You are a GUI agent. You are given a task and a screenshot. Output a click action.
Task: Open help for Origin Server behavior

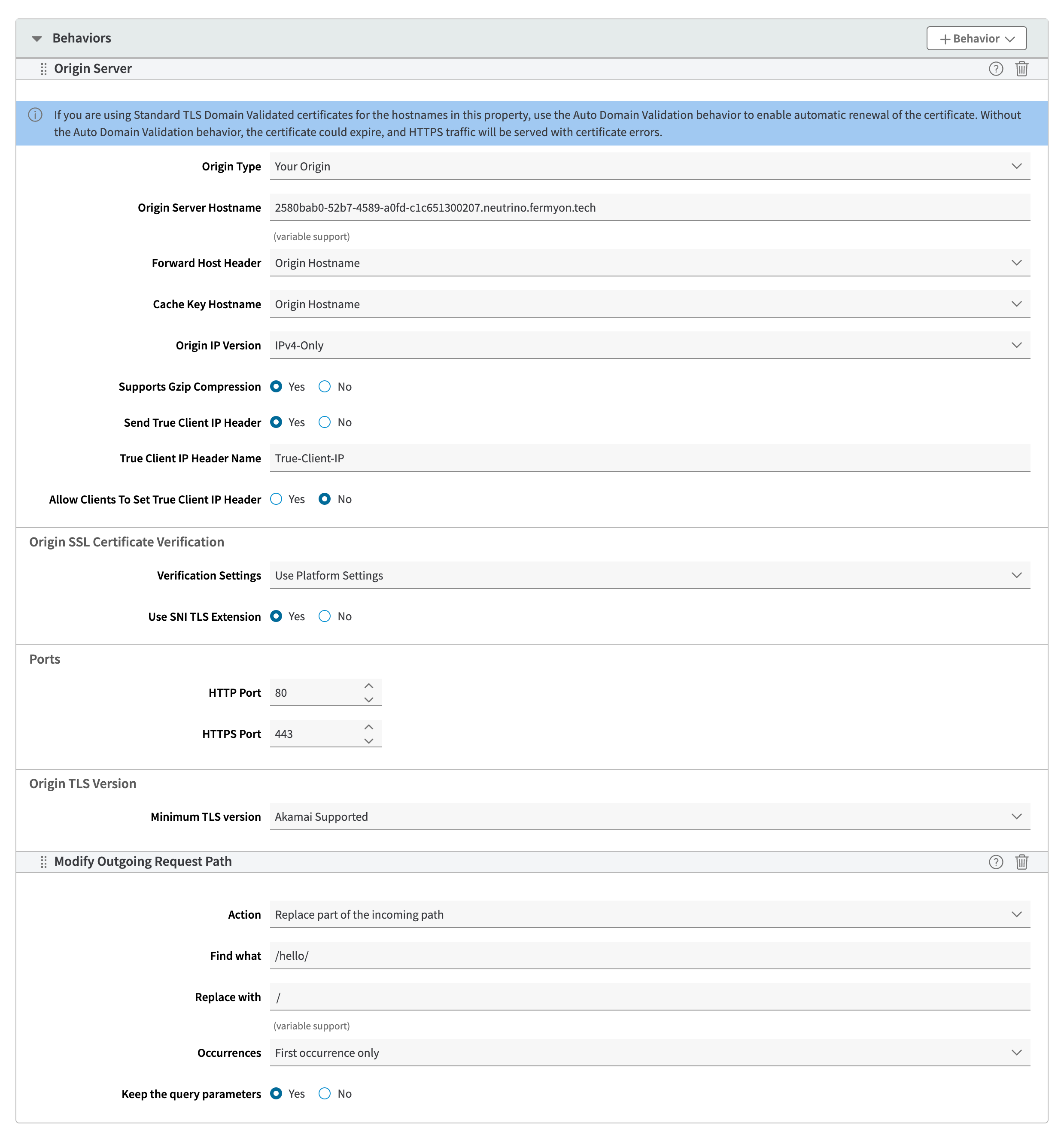tap(995, 69)
